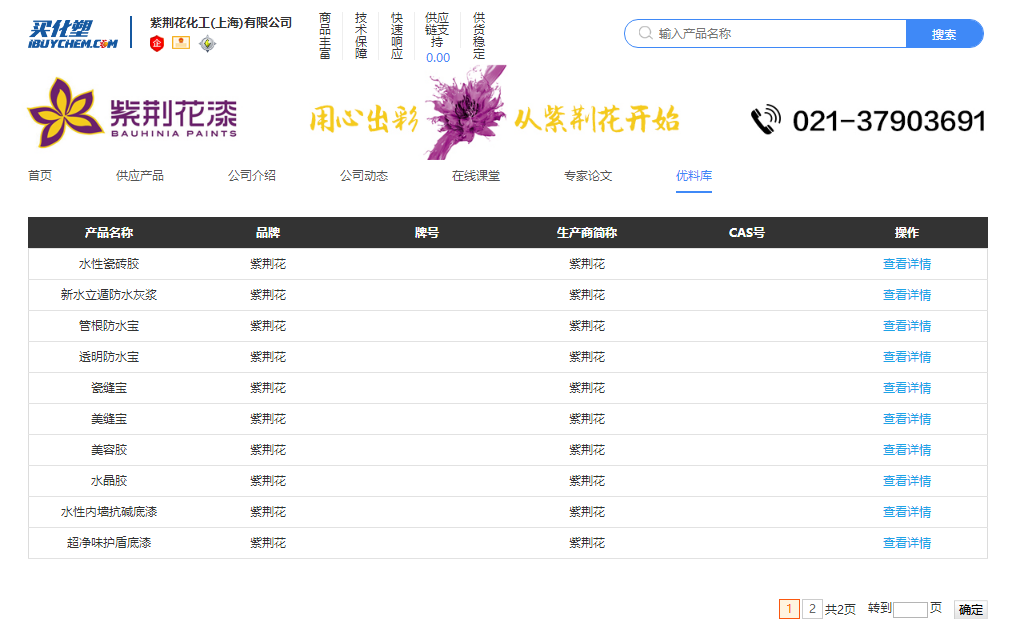
Task: Open the 公司介绍 tab
Action: point(252,175)
